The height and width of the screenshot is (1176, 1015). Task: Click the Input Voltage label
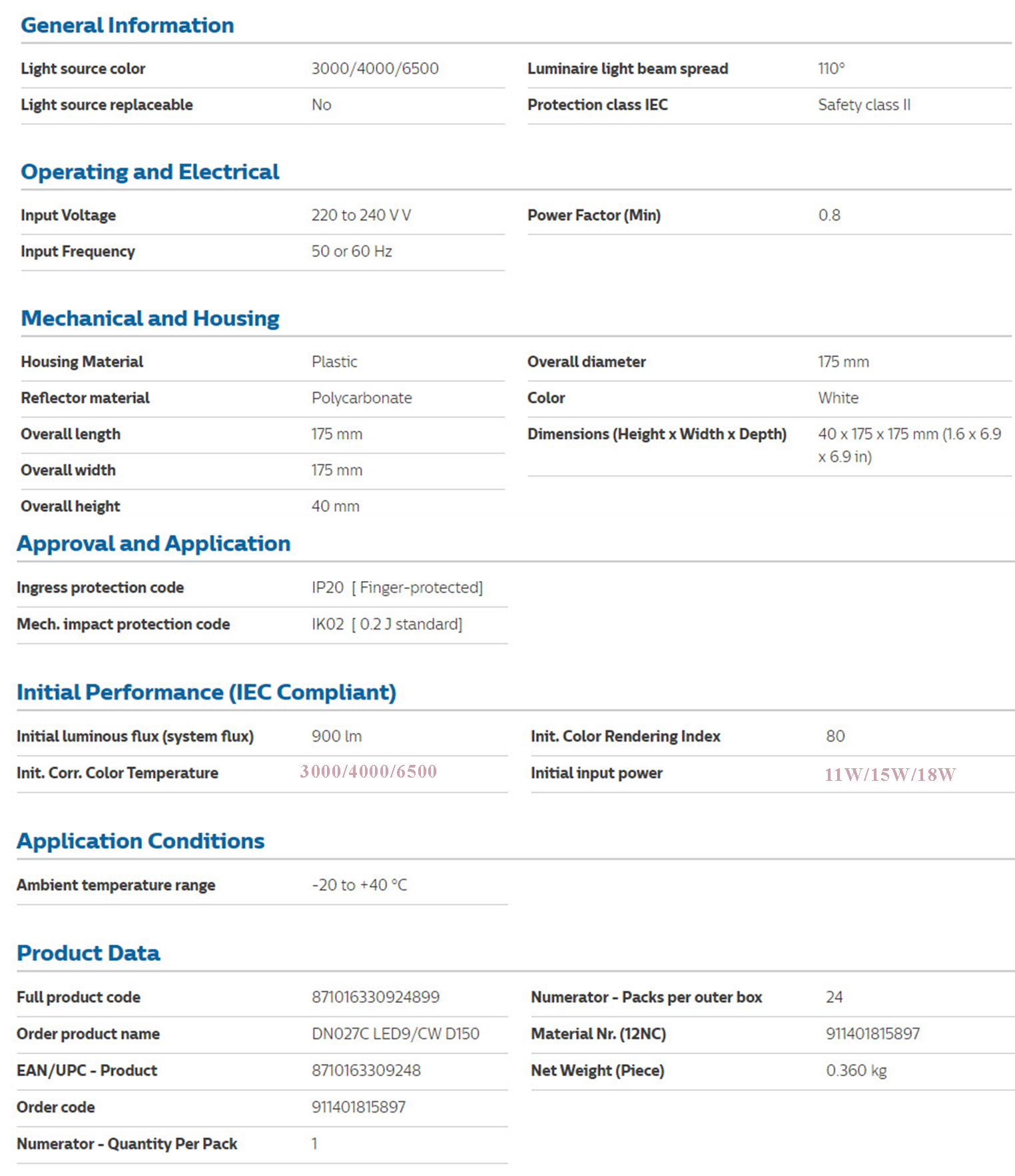(68, 215)
